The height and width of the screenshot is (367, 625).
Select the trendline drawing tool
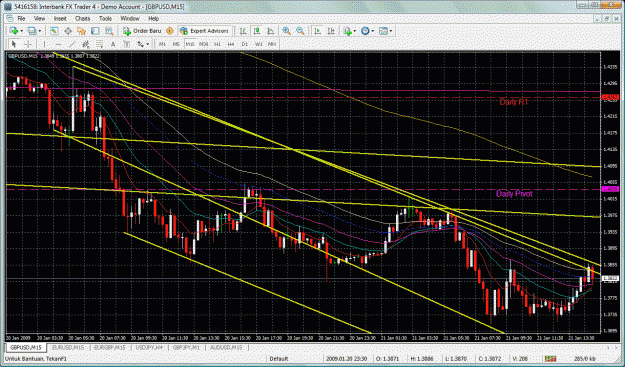[x=72, y=44]
